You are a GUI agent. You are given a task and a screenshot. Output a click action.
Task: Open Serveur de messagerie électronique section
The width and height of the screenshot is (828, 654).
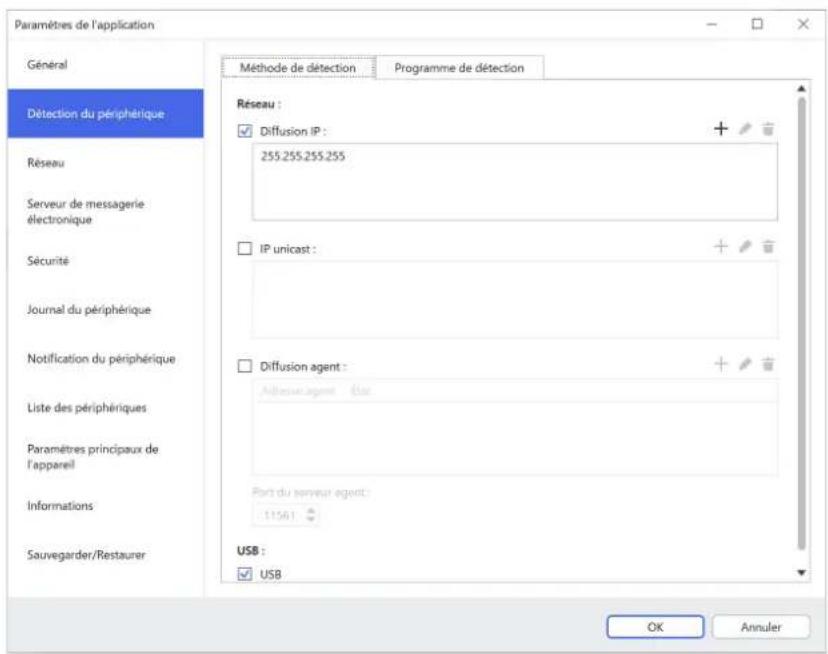(106, 211)
